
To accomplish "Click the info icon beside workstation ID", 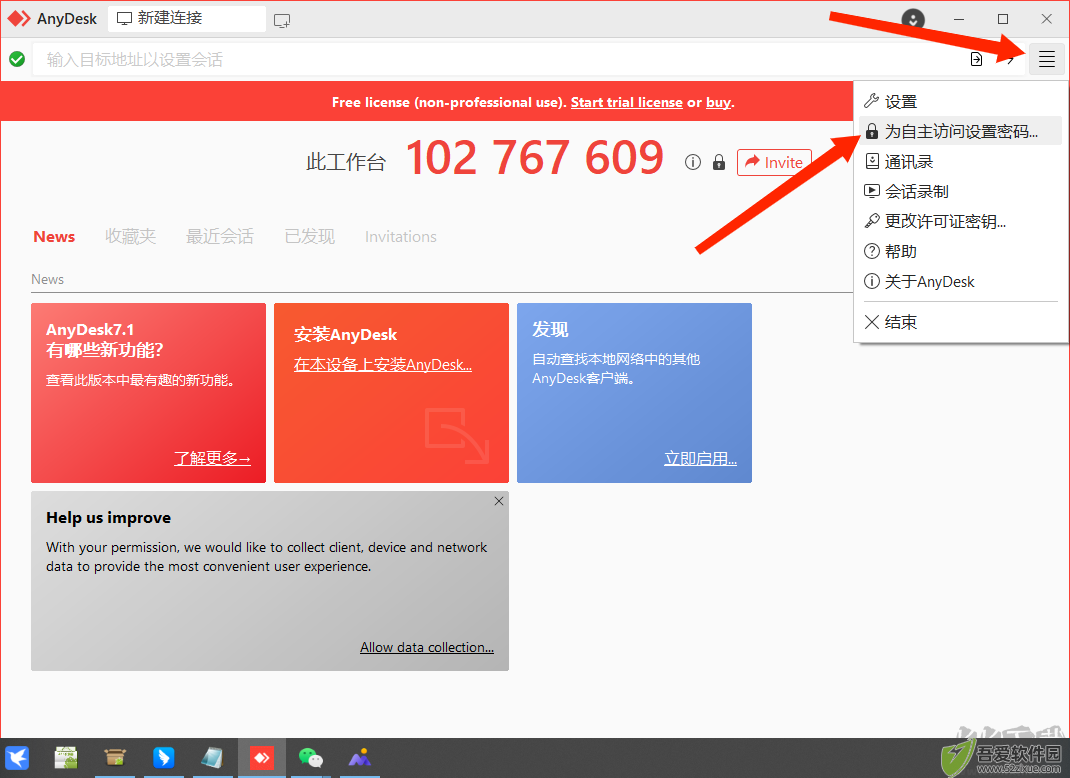I will [x=693, y=162].
